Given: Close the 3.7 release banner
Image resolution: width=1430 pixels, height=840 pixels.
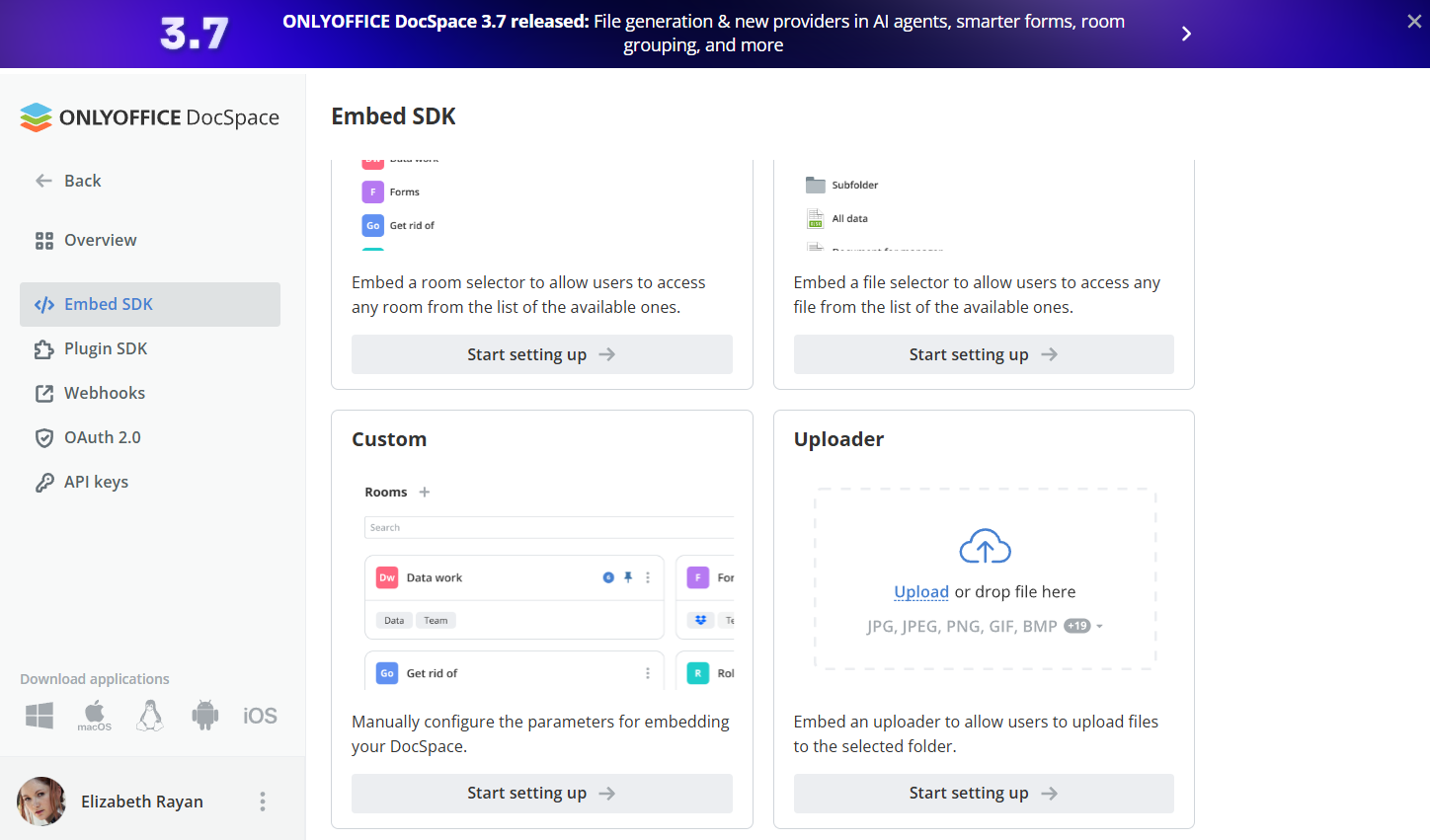Looking at the screenshot, I should [1414, 22].
